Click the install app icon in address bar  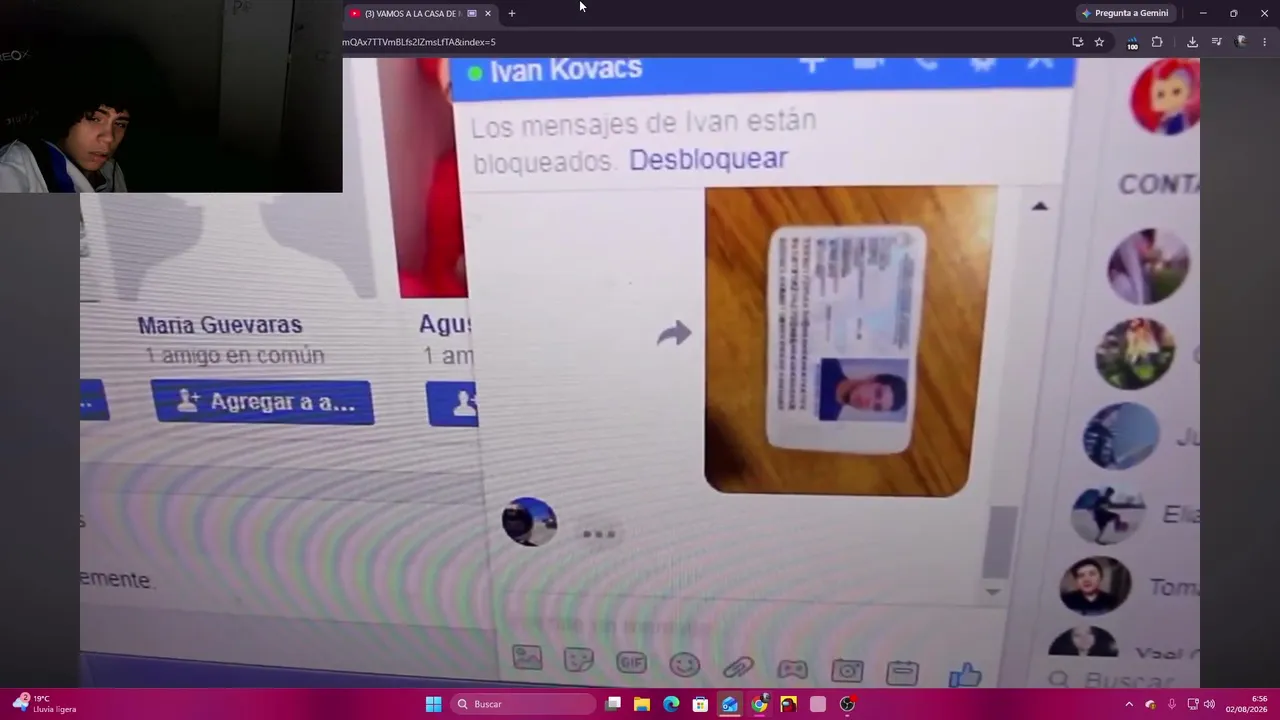tap(1077, 42)
